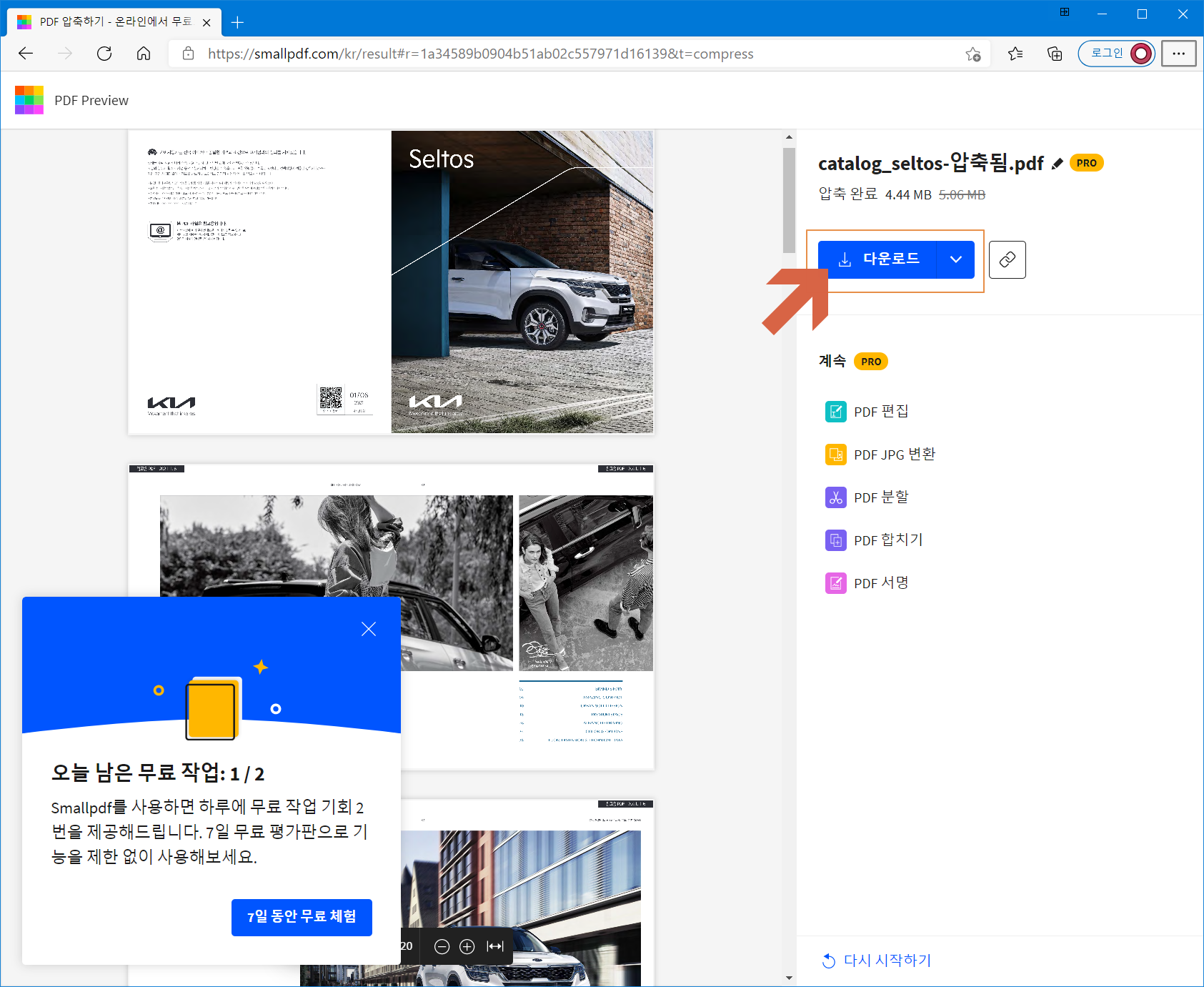1204x987 pixels.
Task: Open PDF 편집 tool
Action: (867, 412)
